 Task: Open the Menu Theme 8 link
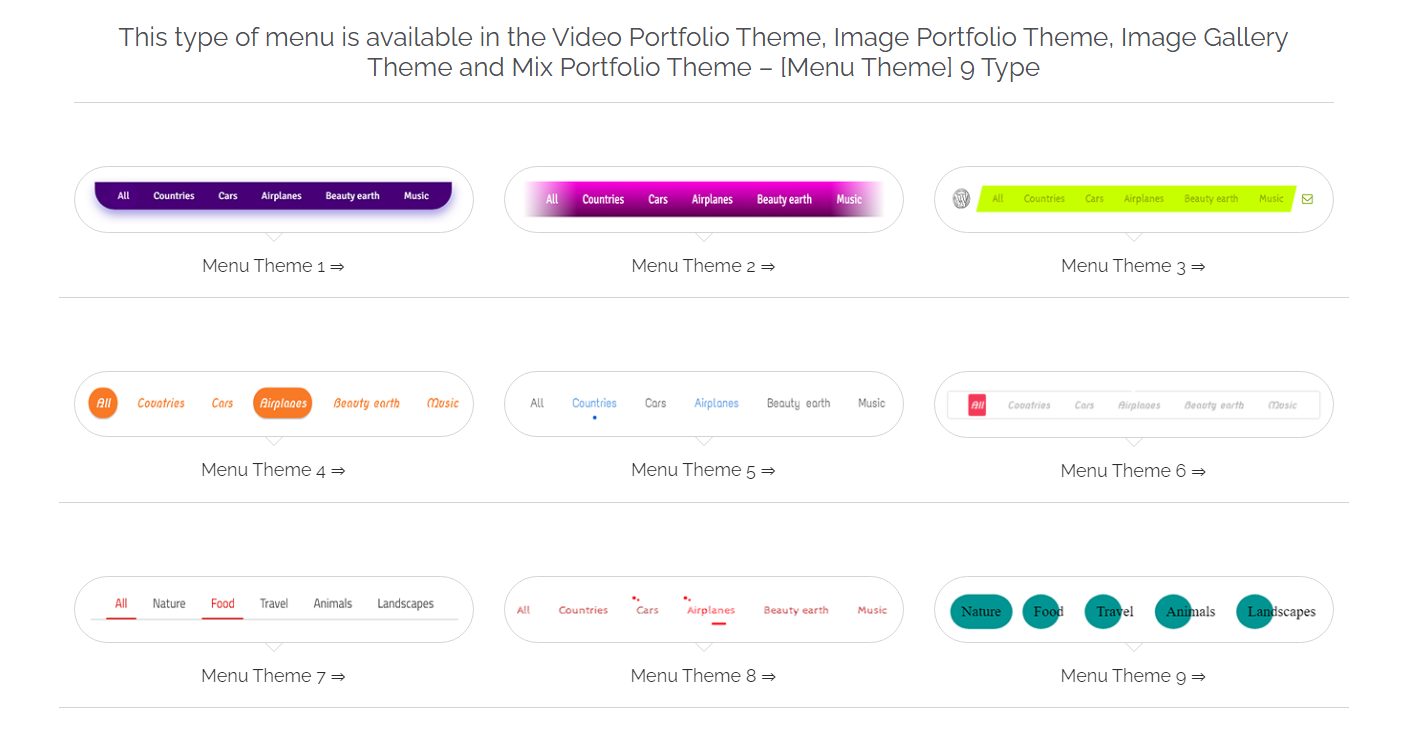703,676
